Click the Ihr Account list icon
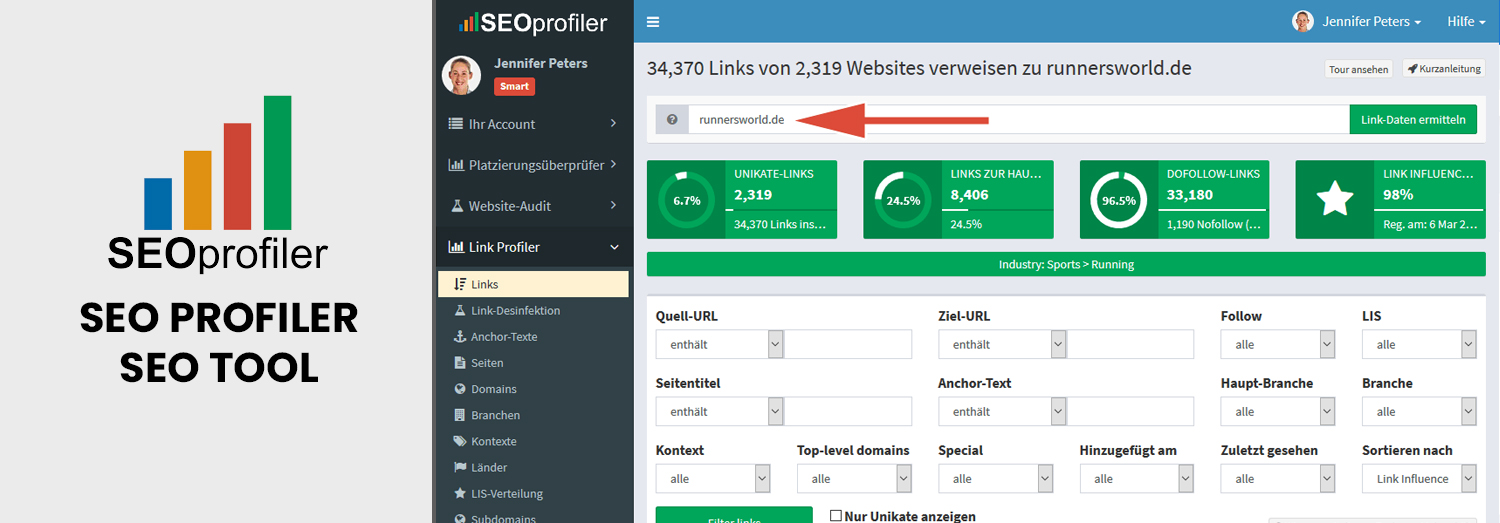 [456, 124]
